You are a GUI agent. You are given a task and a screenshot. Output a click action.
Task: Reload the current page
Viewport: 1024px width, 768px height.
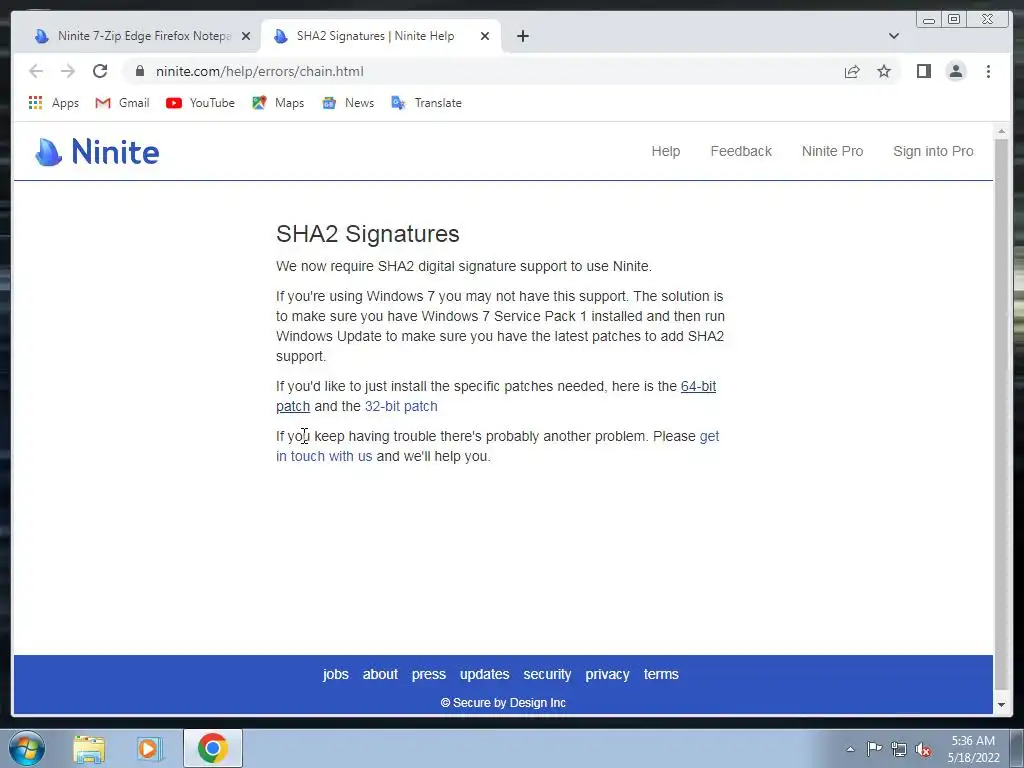coord(100,71)
